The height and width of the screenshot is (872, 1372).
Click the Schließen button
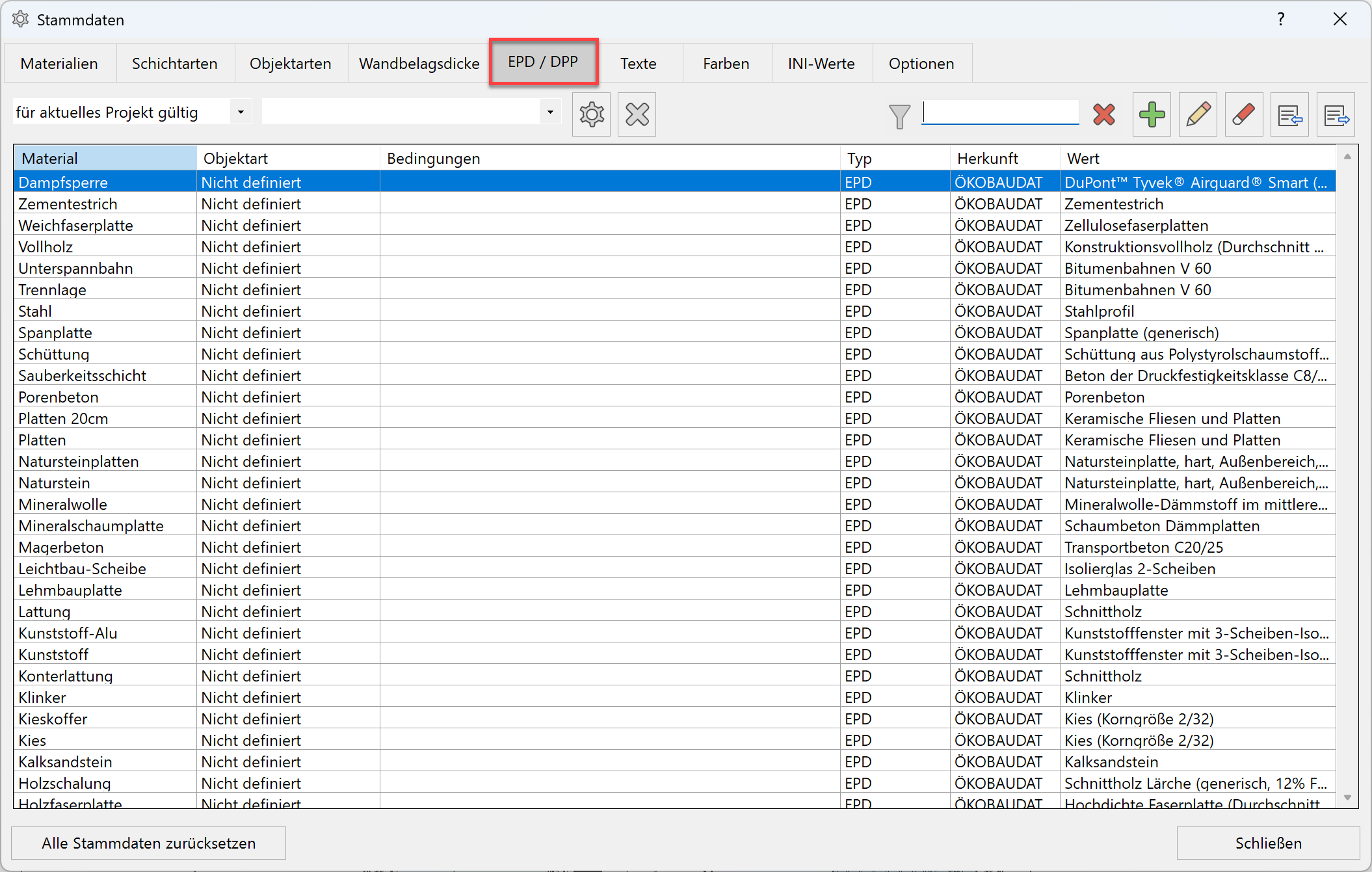tap(1268, 843)
